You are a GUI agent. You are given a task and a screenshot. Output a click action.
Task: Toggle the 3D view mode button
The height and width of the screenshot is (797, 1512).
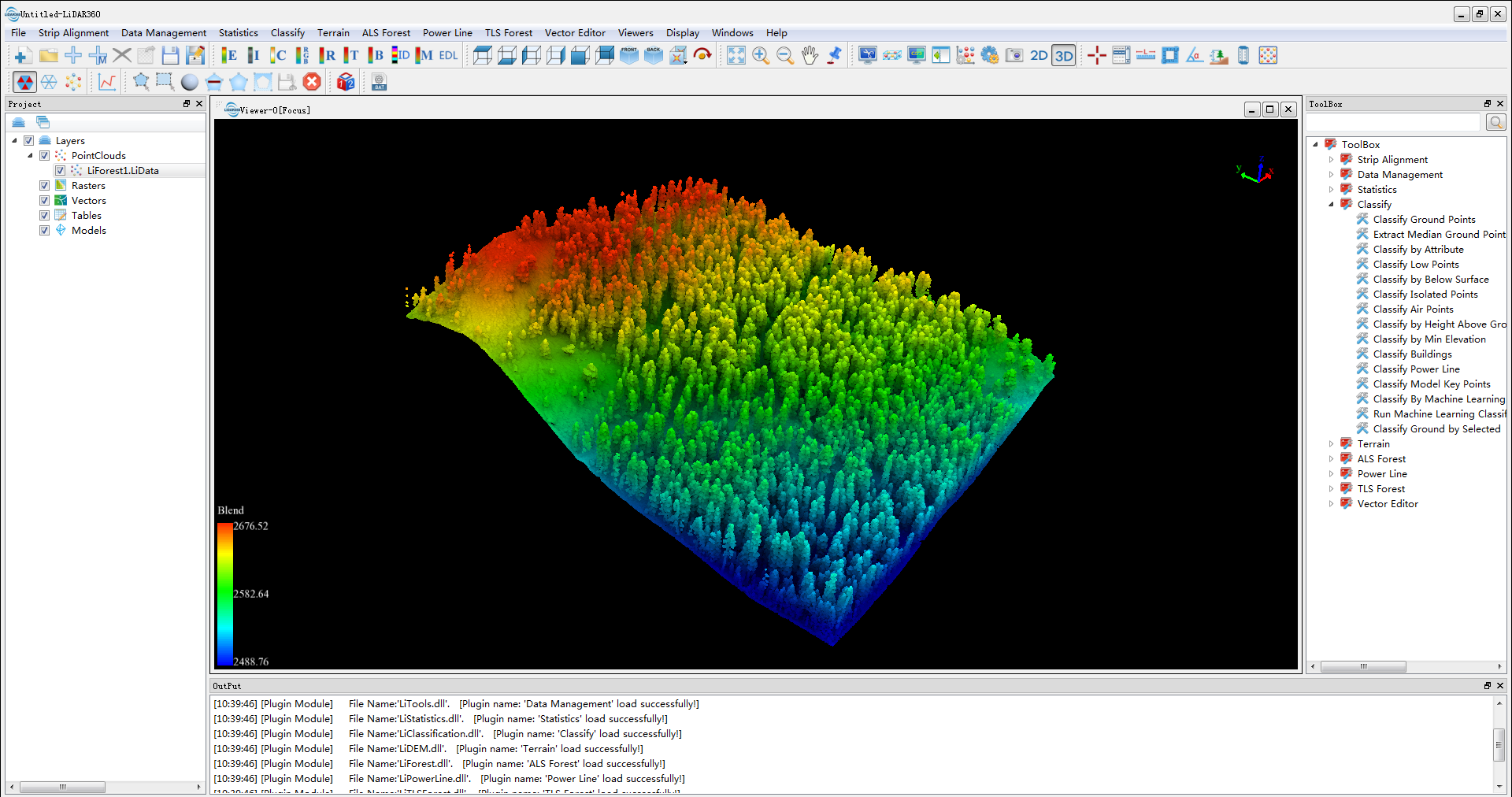point(1064,55)
